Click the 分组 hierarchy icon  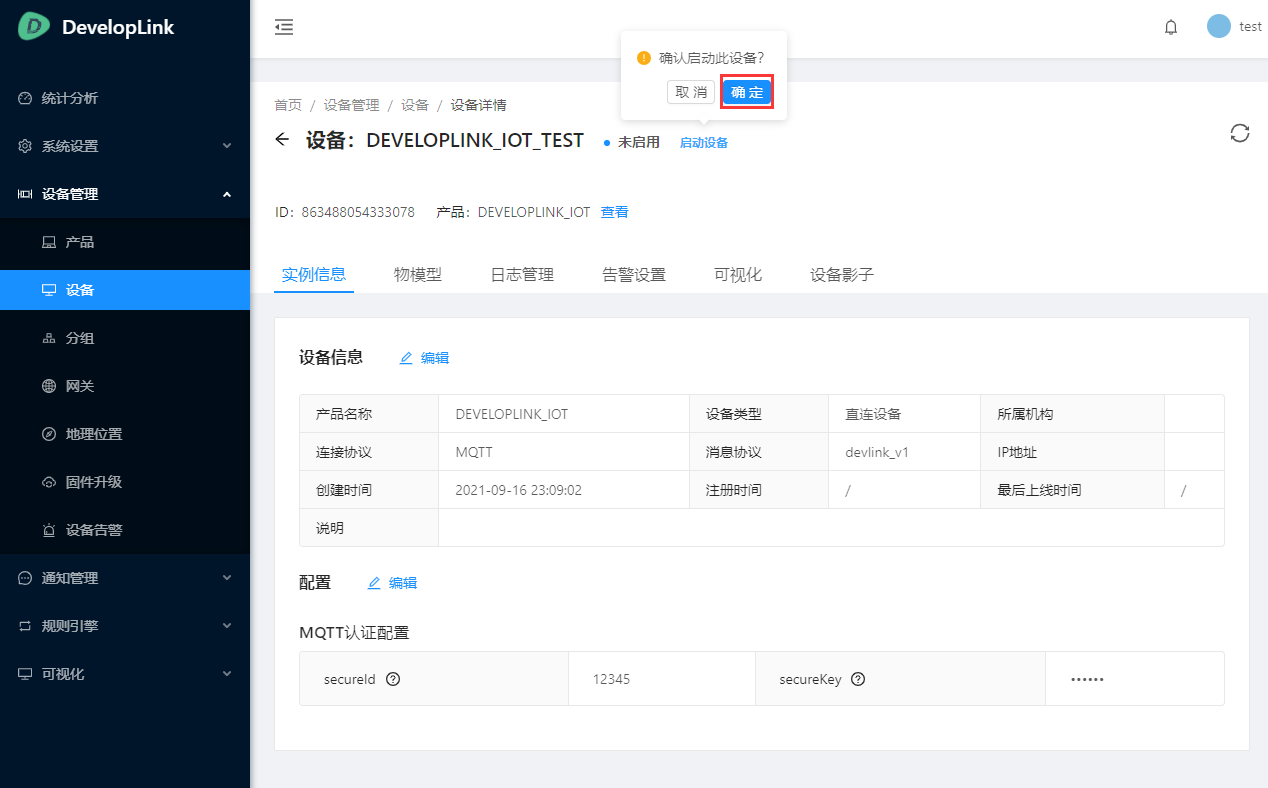click(x=49, y=338)
